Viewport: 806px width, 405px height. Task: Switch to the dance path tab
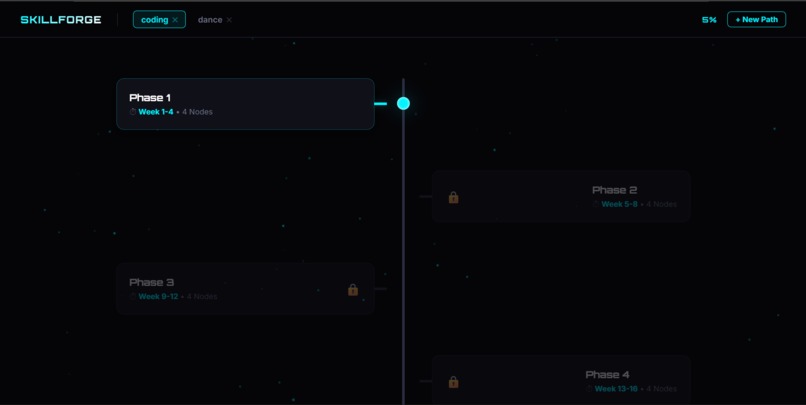pyautogui.click(x=210, y=20)
